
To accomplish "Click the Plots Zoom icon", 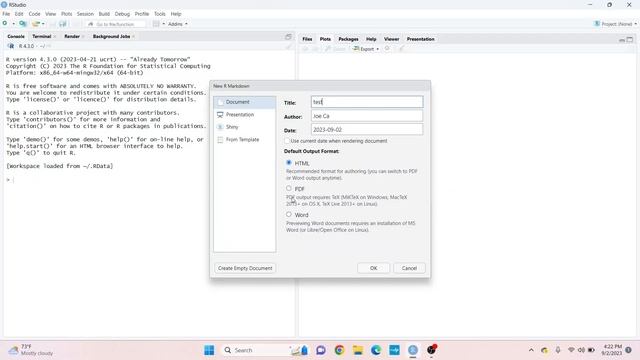I will click(335, 49).
